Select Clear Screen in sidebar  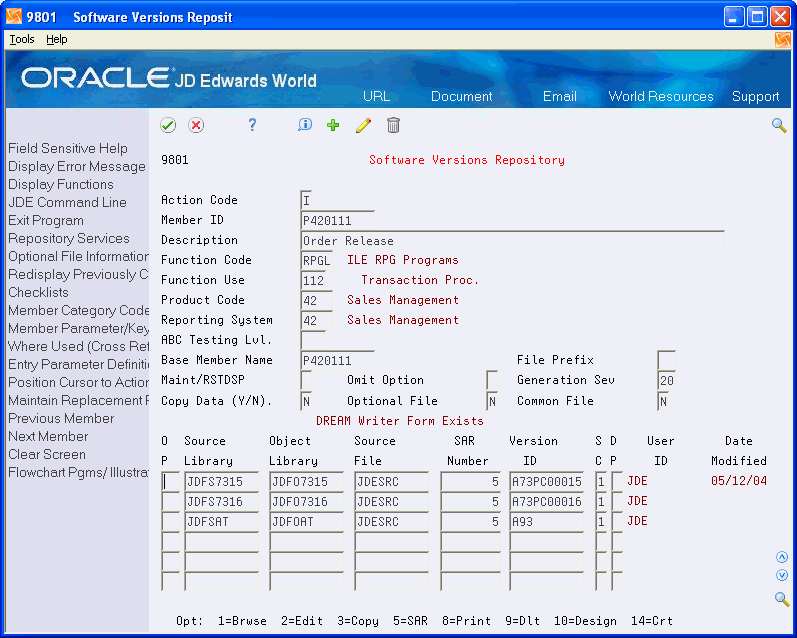[x=47, y=454]
